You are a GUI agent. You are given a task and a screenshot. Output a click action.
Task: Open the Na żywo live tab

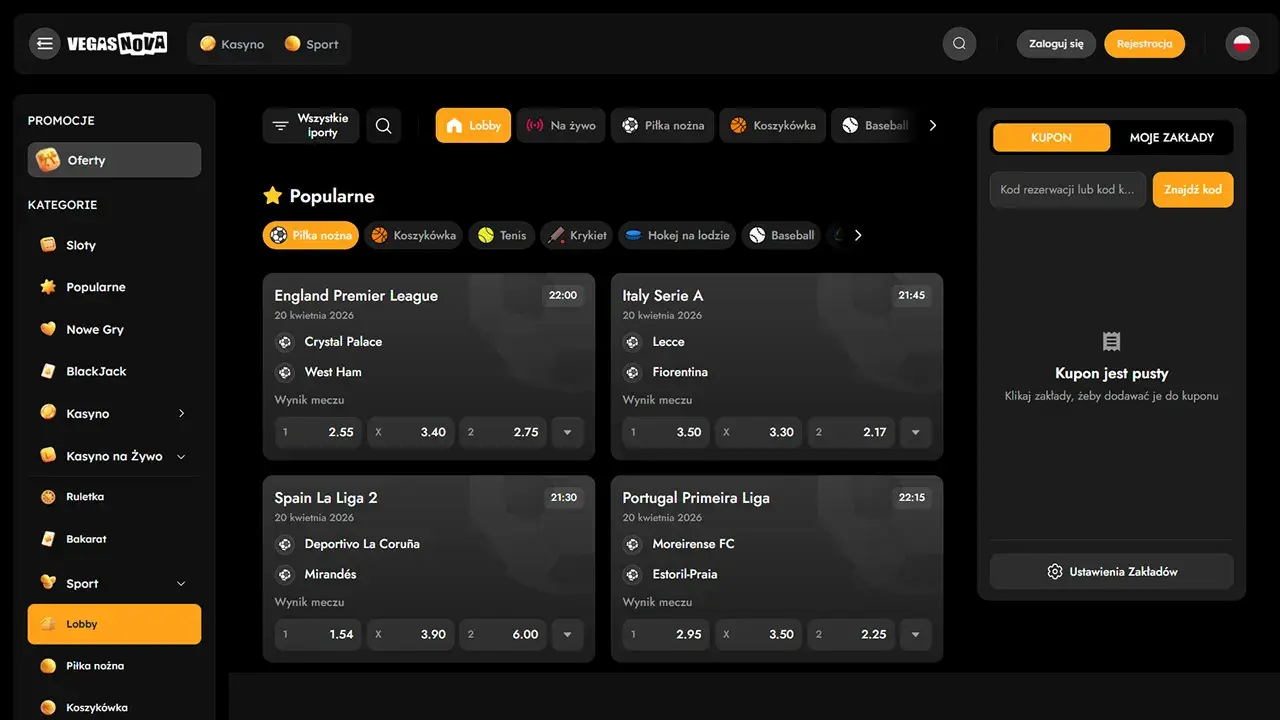[x=561, y=126]
